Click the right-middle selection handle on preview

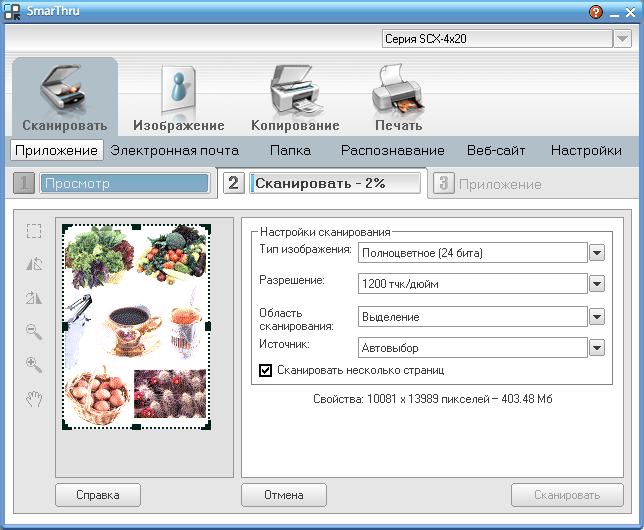coord(208,326)
